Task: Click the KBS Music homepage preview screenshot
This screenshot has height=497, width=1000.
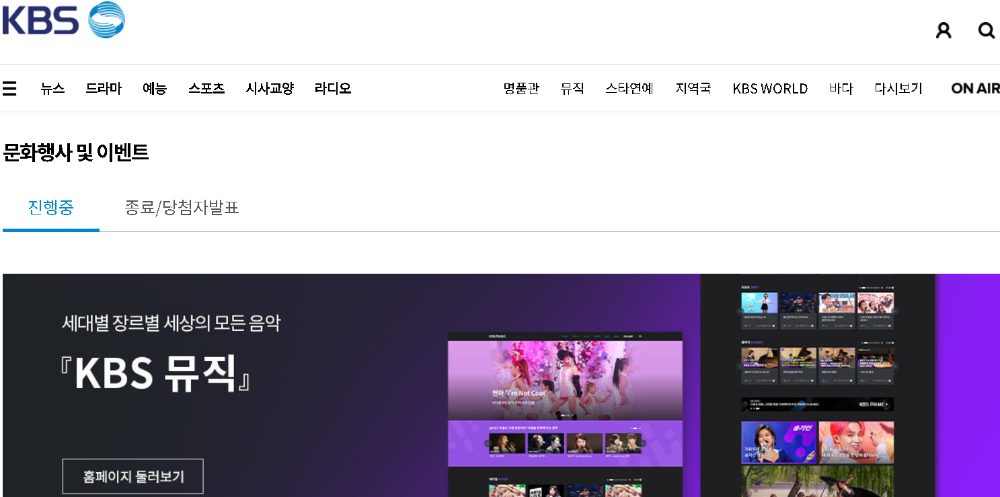Action: click(565, 414)
